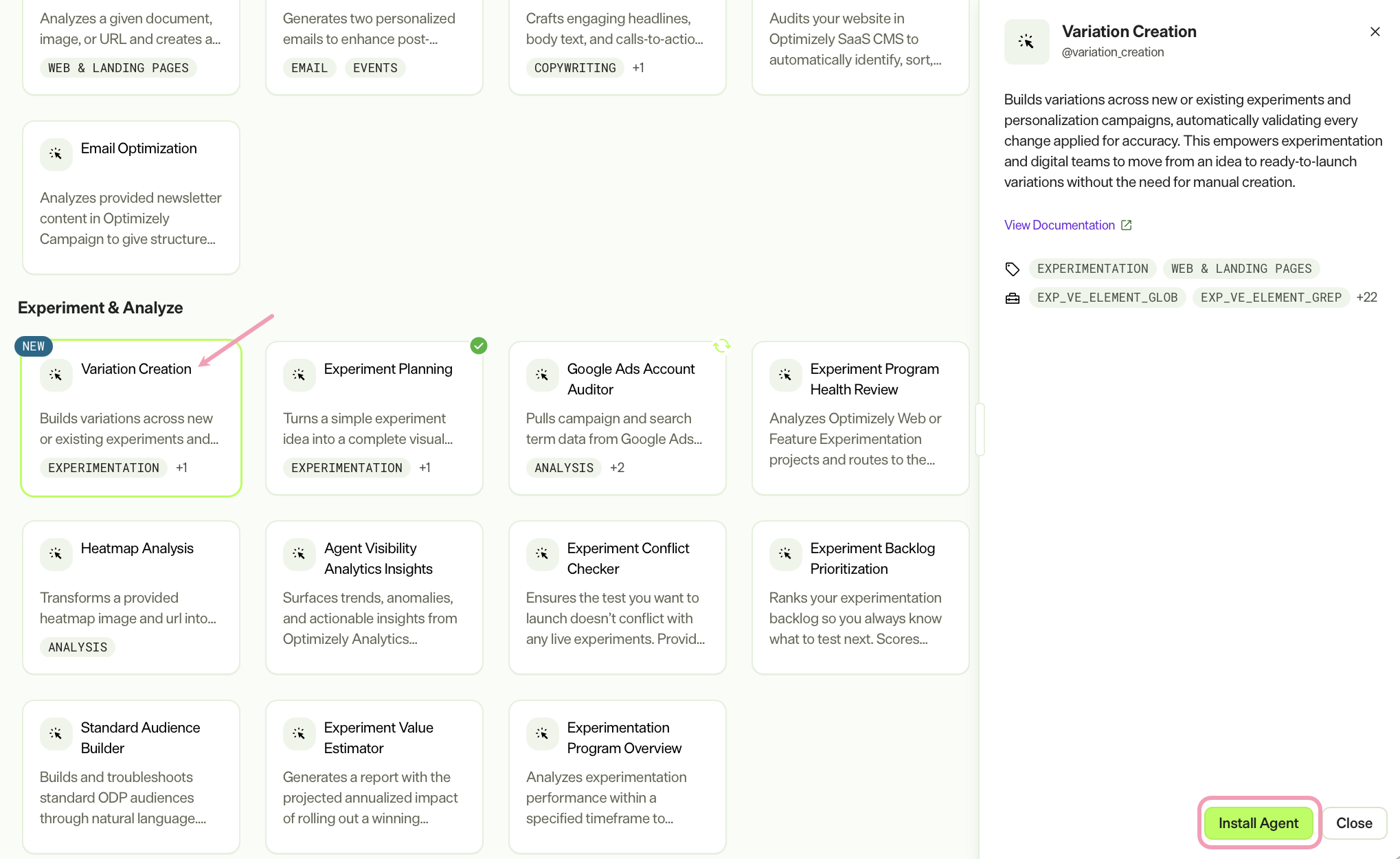1400x859 pixels.
Task: Click the Variation Creation card icon
Action: coord(56,375)
